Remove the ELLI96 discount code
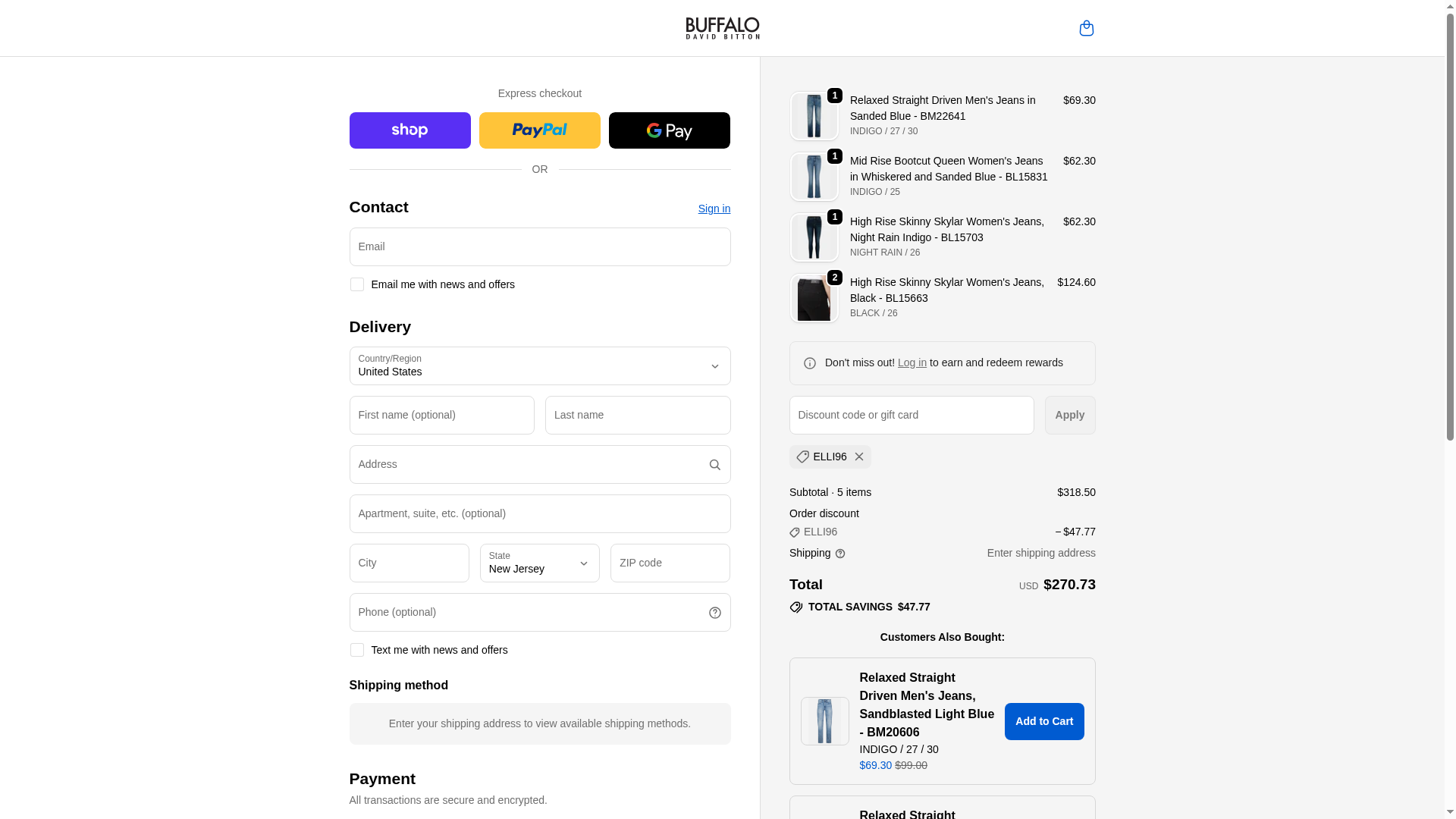Screen dimensions: 1456x819 (x=858, y=457)
